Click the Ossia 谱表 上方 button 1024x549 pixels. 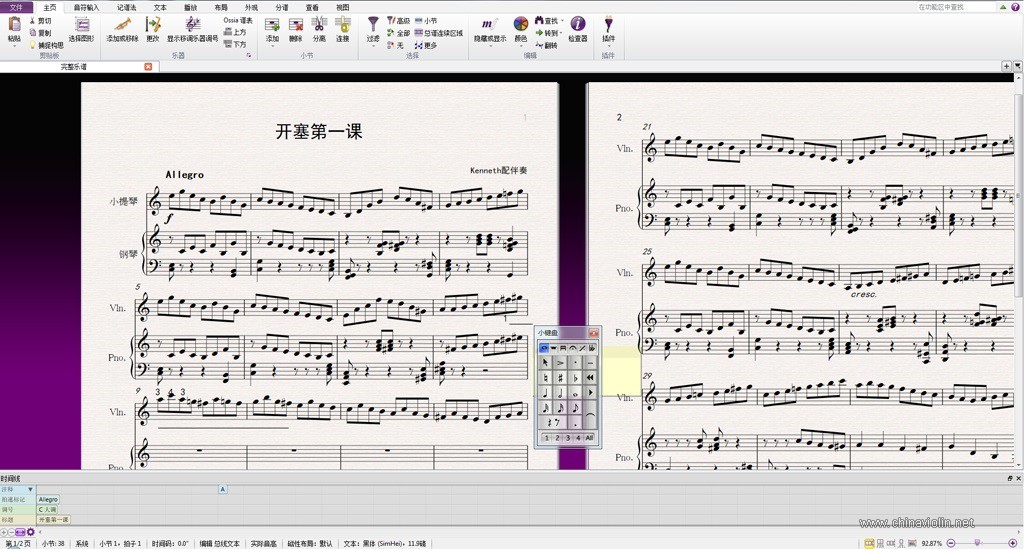click(235, 32)
